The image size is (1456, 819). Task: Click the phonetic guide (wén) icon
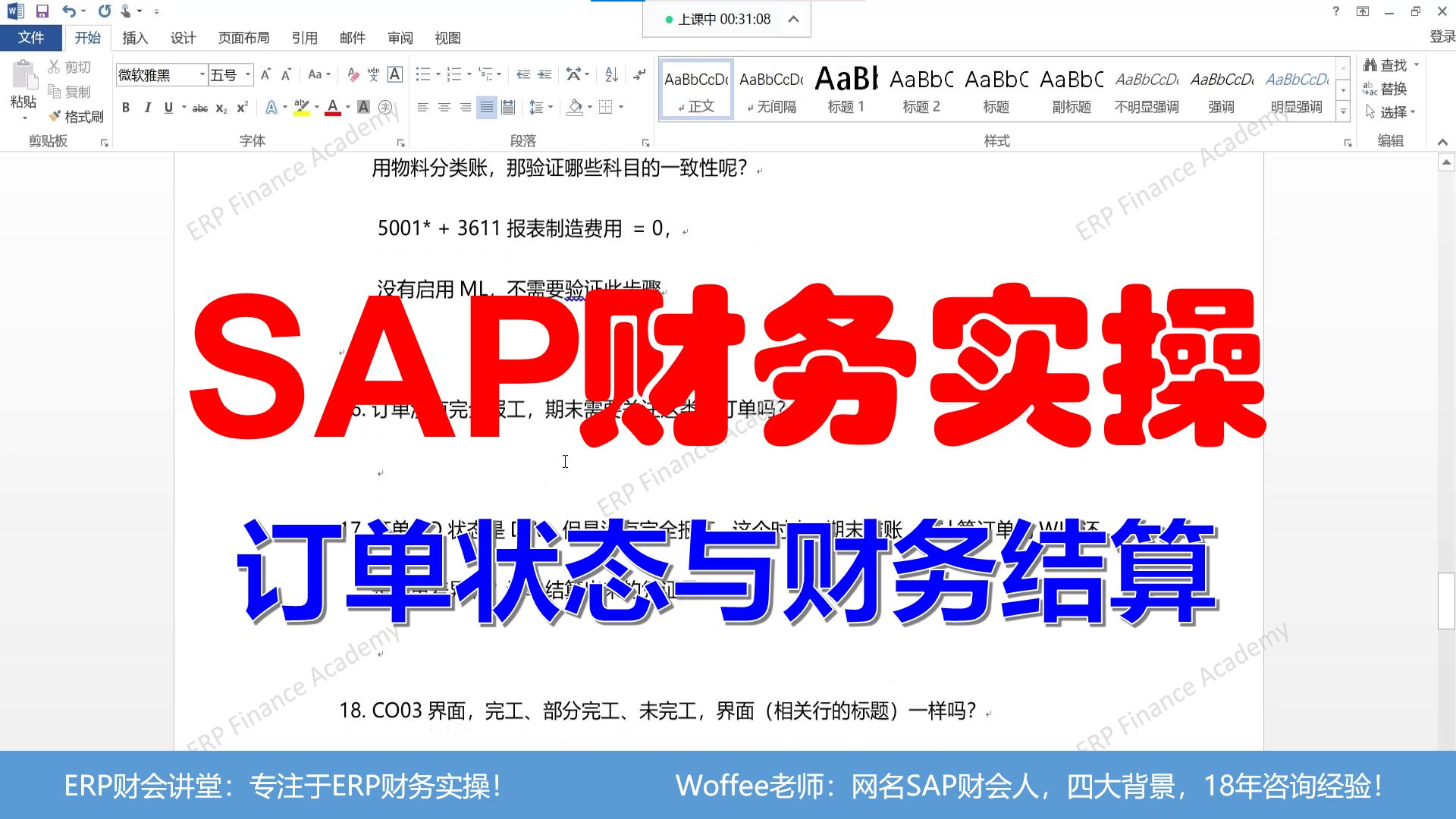374,74
